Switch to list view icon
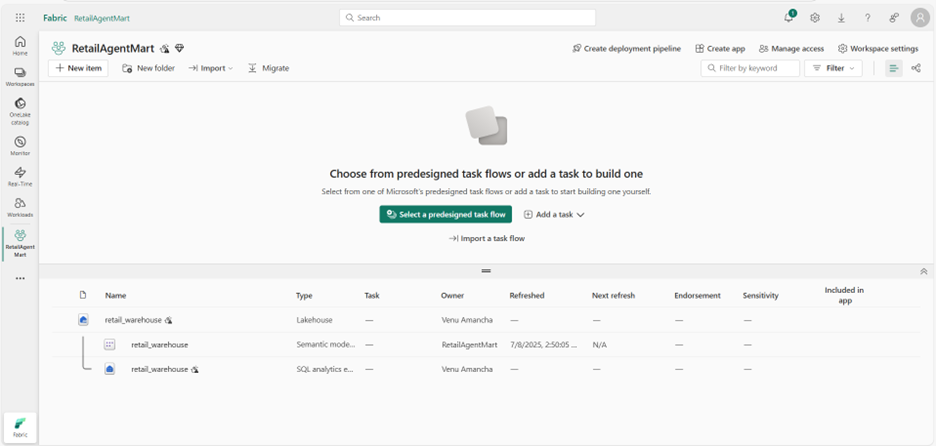 (x=894, y=68)
